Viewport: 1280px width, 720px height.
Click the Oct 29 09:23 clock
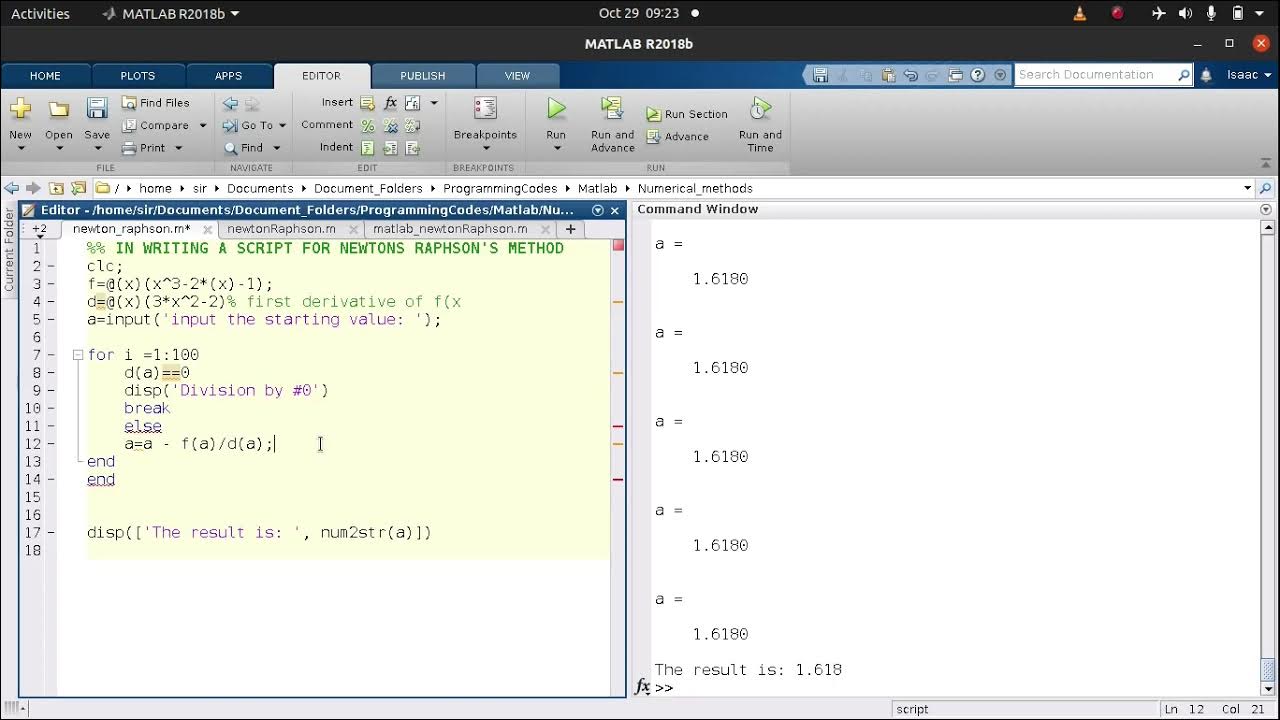point(639,14)
